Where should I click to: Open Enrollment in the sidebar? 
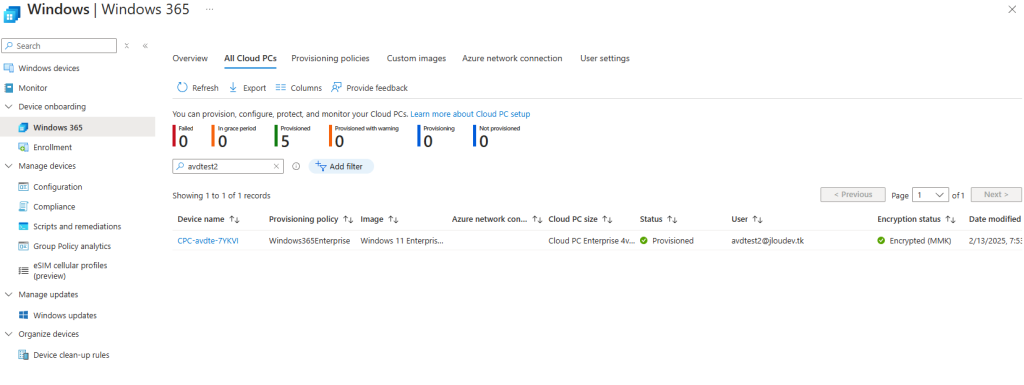[52, 147]
